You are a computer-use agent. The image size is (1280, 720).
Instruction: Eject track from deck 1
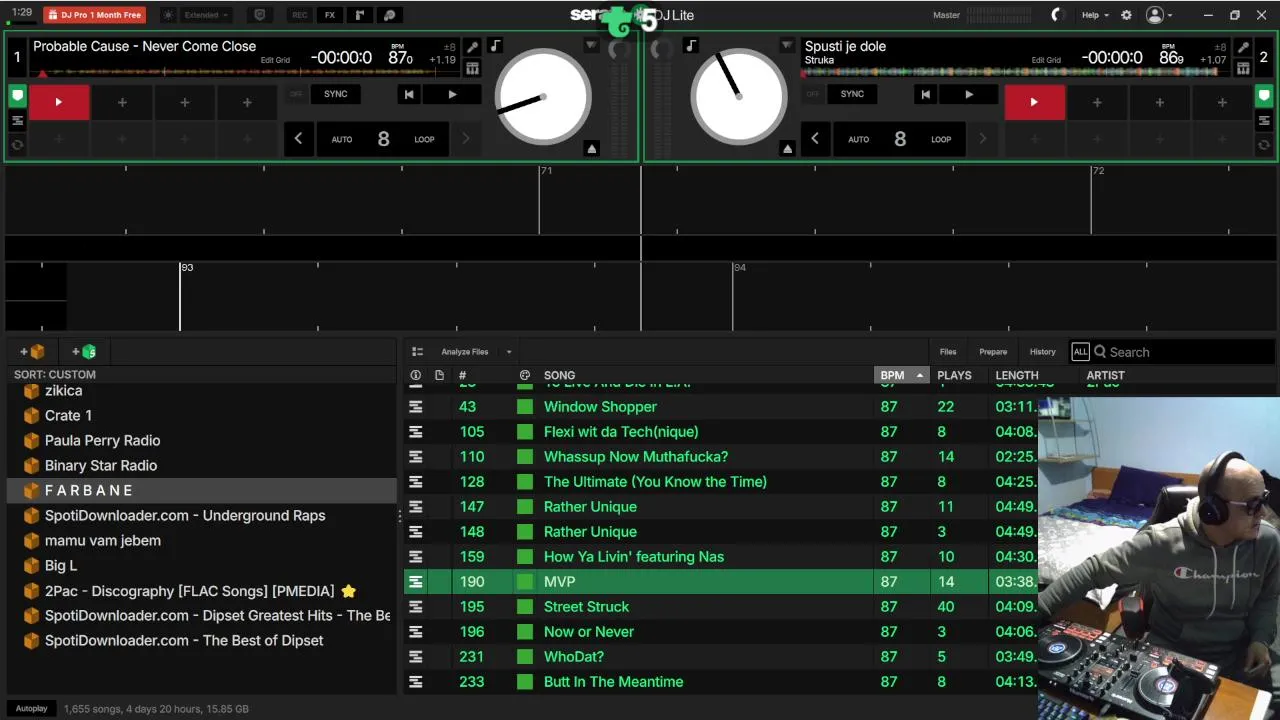point(591,149)
